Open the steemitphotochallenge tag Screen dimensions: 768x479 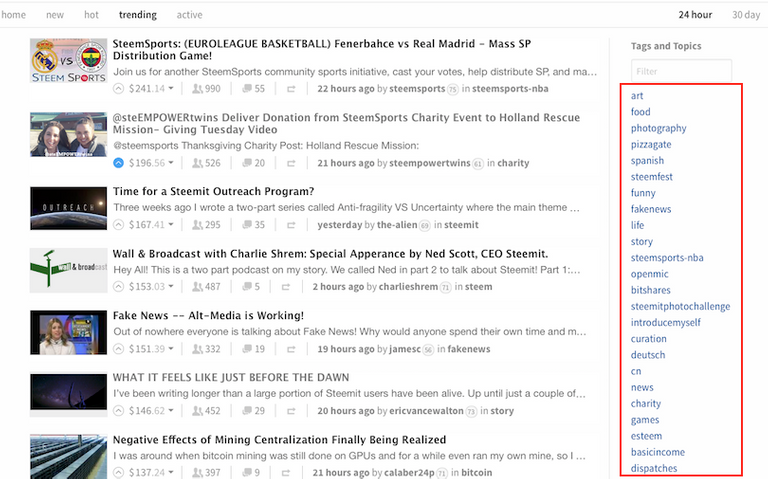pos(680,307)
